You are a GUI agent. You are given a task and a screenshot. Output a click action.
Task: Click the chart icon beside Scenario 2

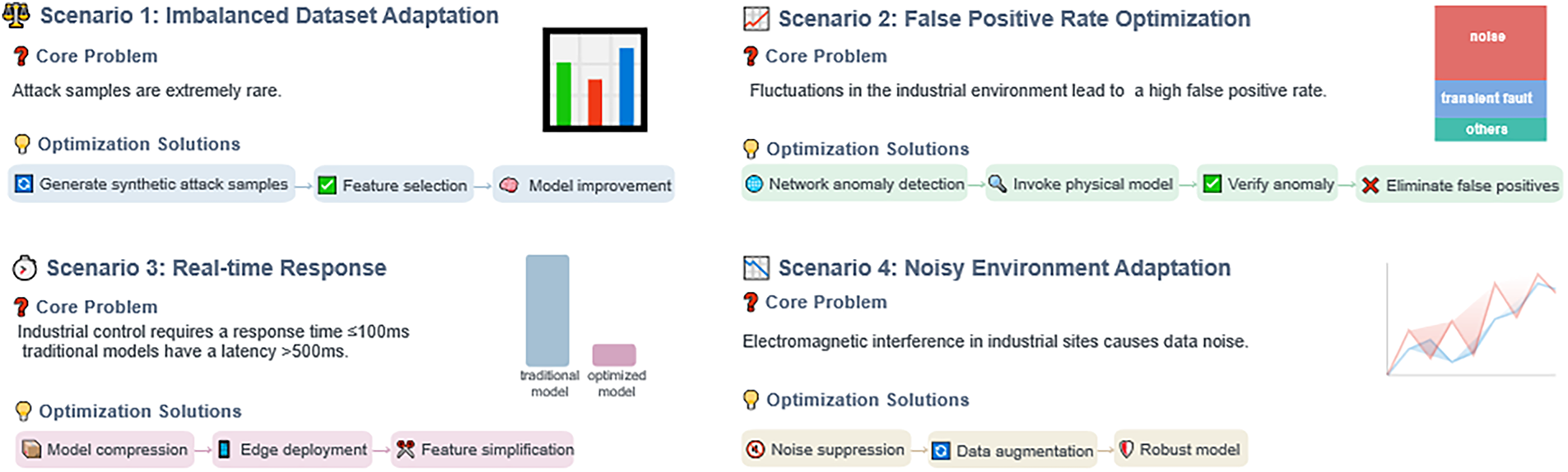(x=756, y=19)
